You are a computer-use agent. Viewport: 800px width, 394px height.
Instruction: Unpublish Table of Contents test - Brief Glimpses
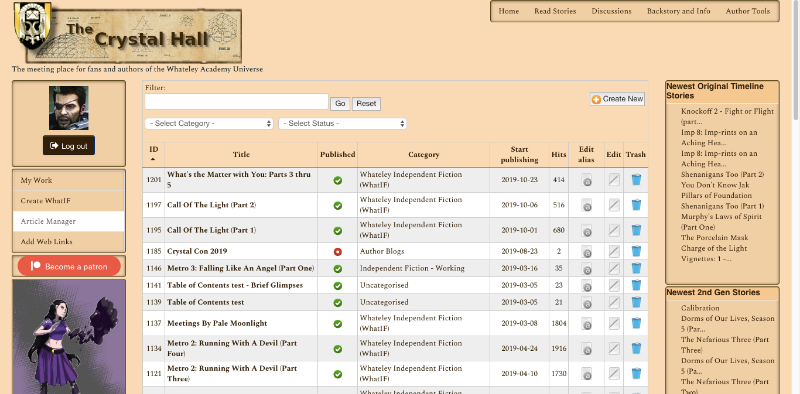click(x=337, y=285)
